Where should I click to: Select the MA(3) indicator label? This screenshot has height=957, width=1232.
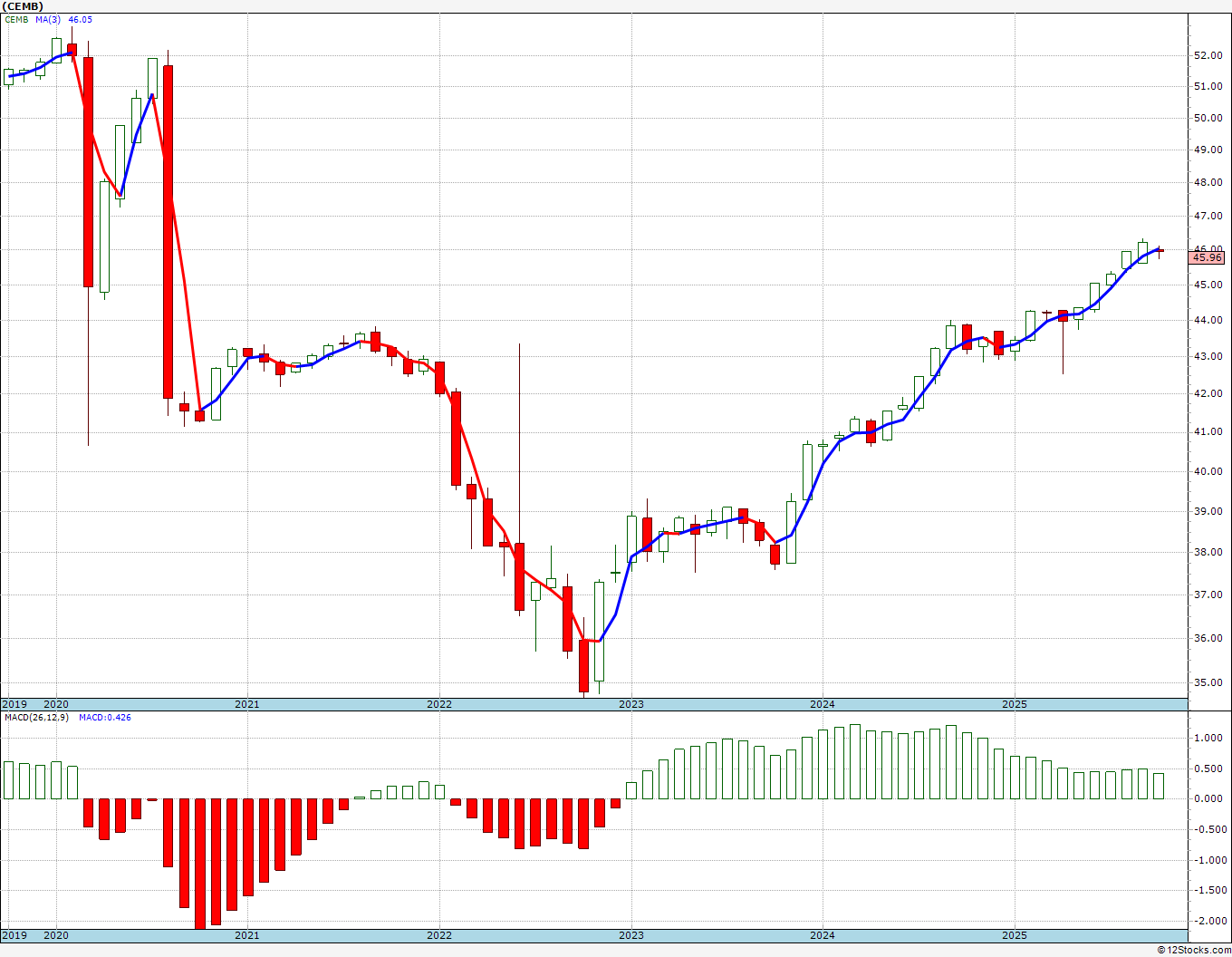(x=49, y=19)
